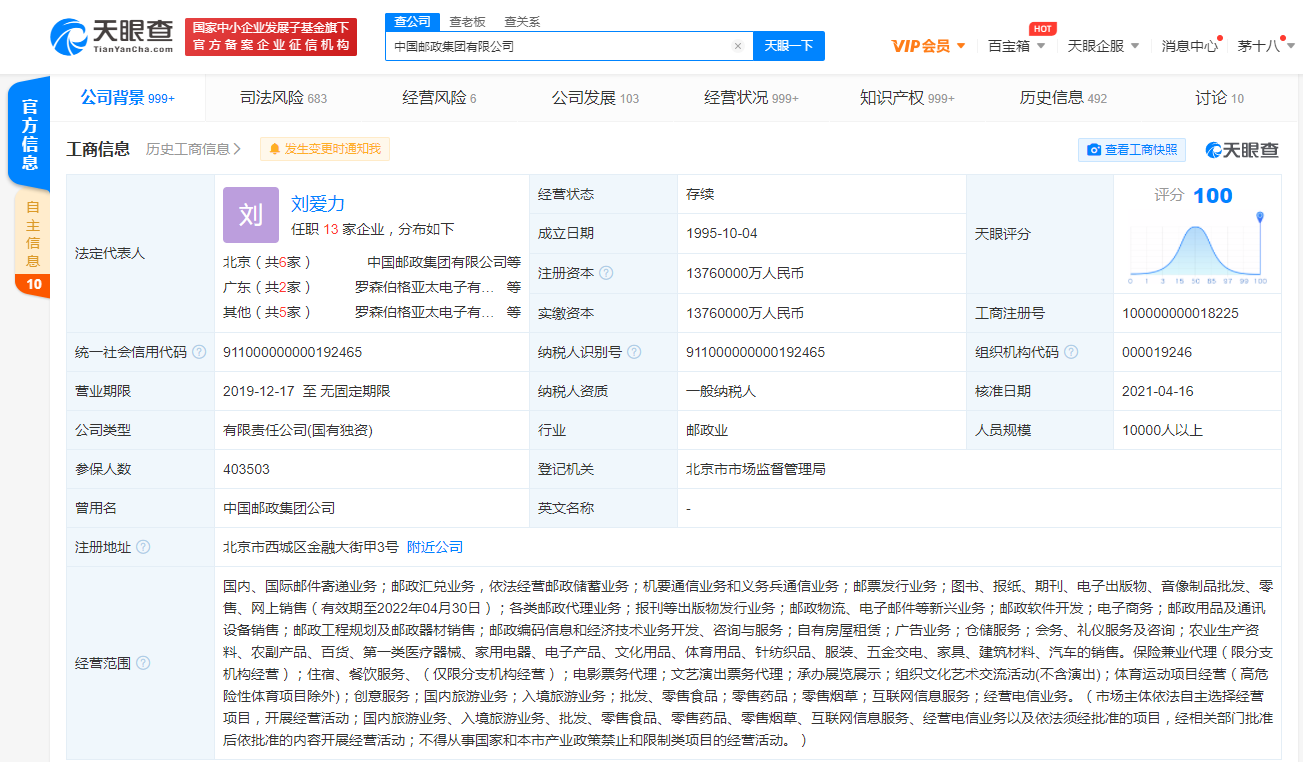Image resolution: width=1303 pixels, height=762 pixels.
Task: Select the 自主信息 side tab
Action: [32, 234]
